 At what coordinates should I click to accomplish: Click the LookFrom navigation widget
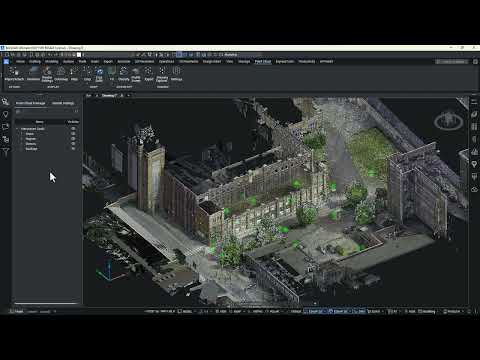tap(449, 120)
